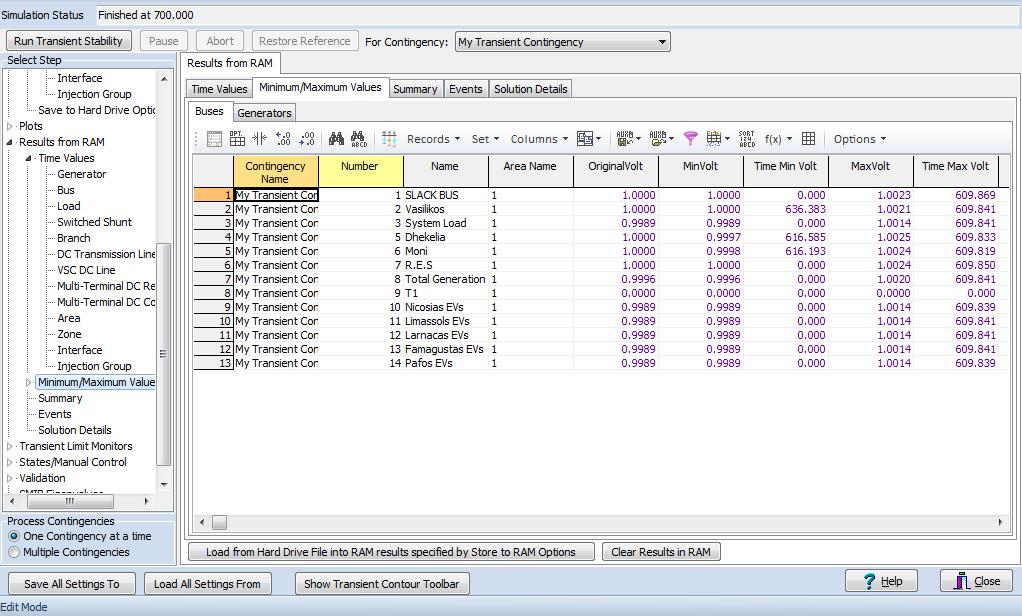1022x616 pixels.
Task: Select Switched Shunt tree item
Action: point(95,222)
